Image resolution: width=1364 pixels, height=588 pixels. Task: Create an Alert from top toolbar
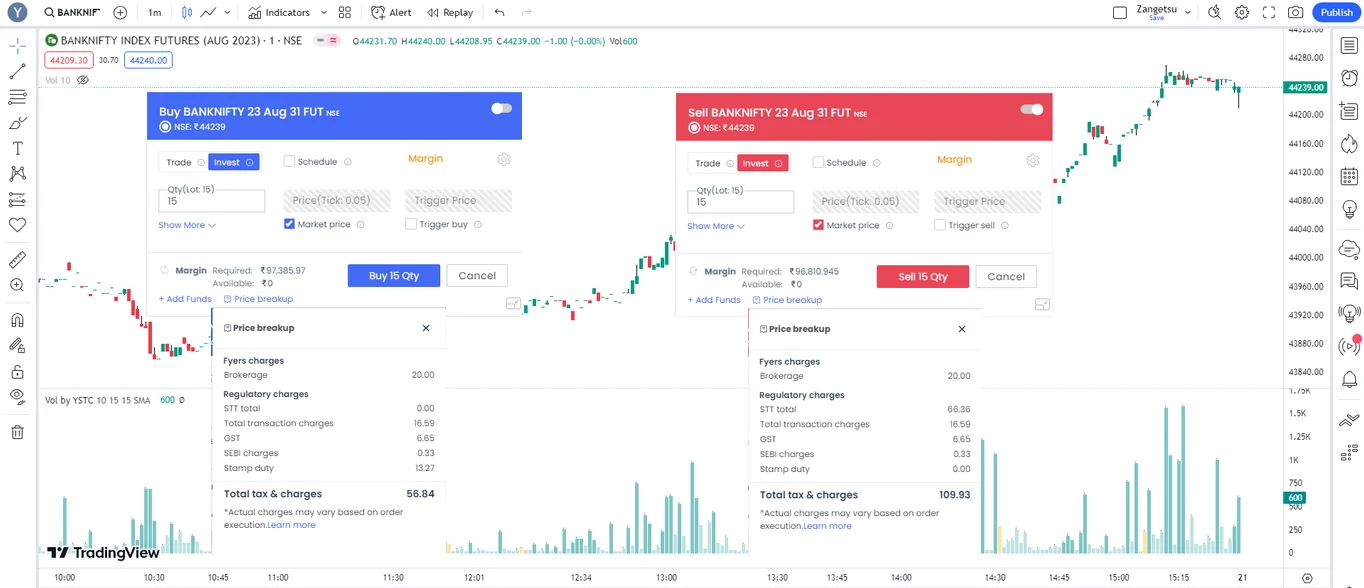coord(392,12)
